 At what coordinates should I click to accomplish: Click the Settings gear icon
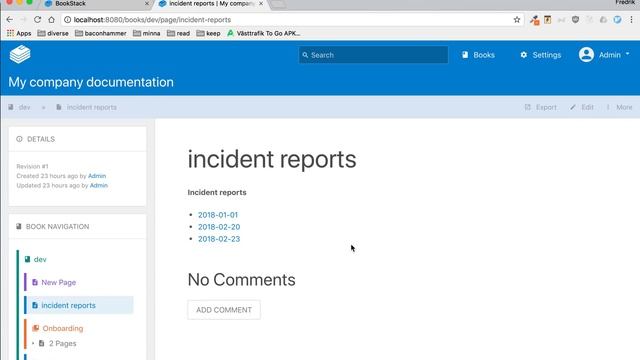pyautogui.click(x=524, y=55)
